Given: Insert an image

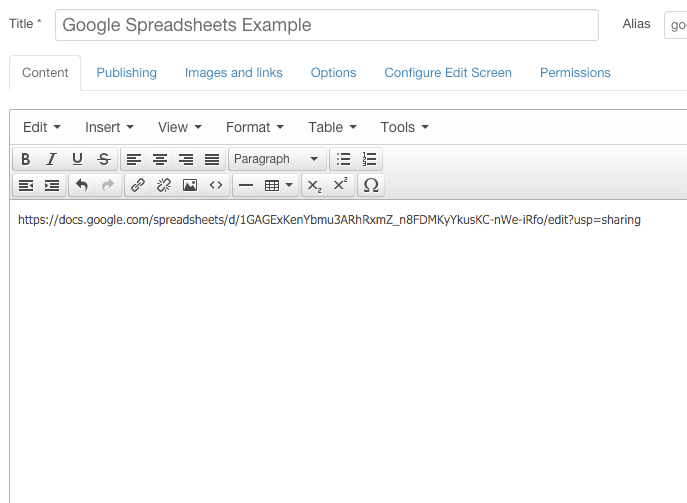Looking at the screenshot, I should tap(190, 185).
